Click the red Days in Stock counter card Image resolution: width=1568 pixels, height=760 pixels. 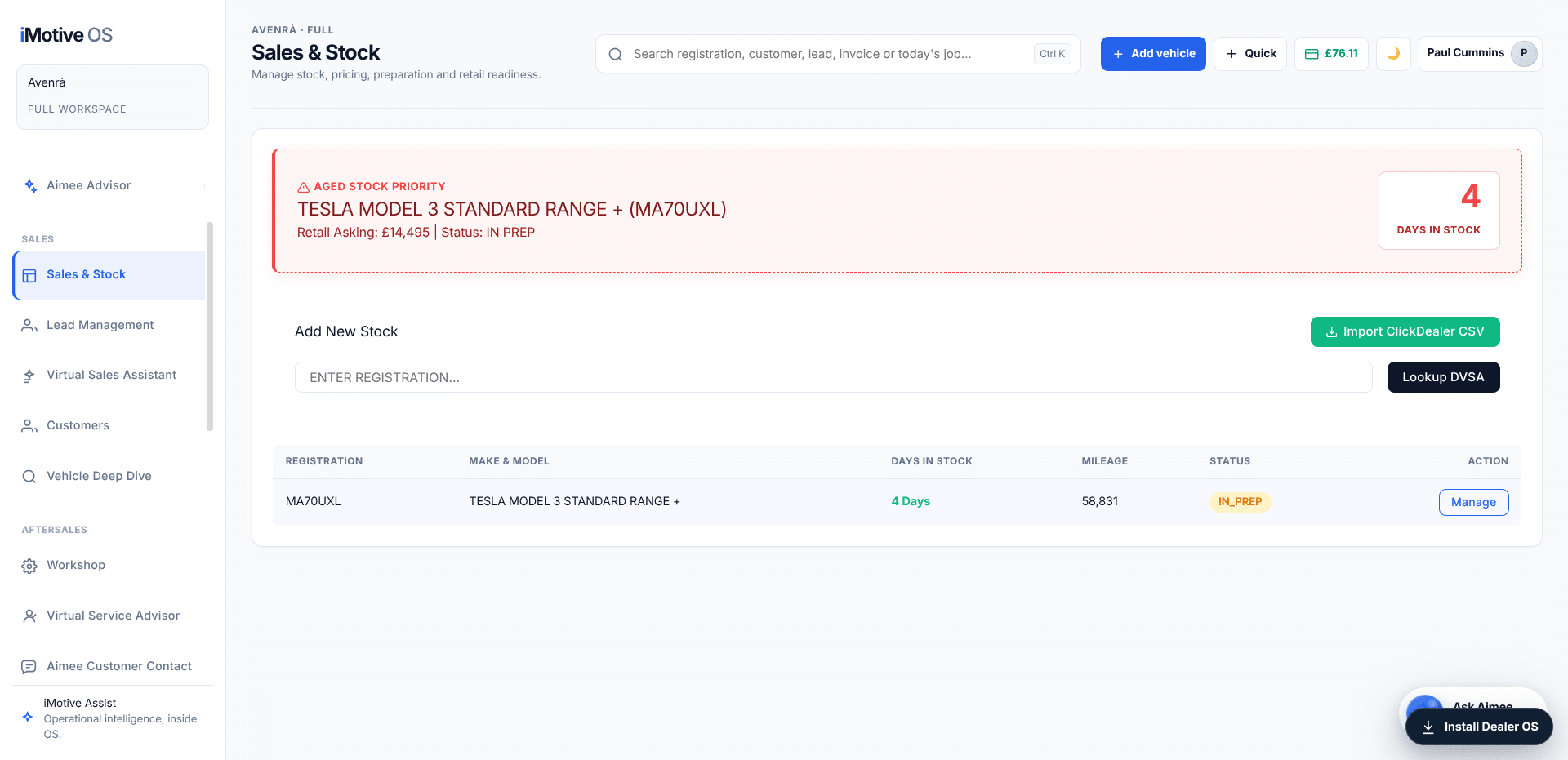point(1439,211)
